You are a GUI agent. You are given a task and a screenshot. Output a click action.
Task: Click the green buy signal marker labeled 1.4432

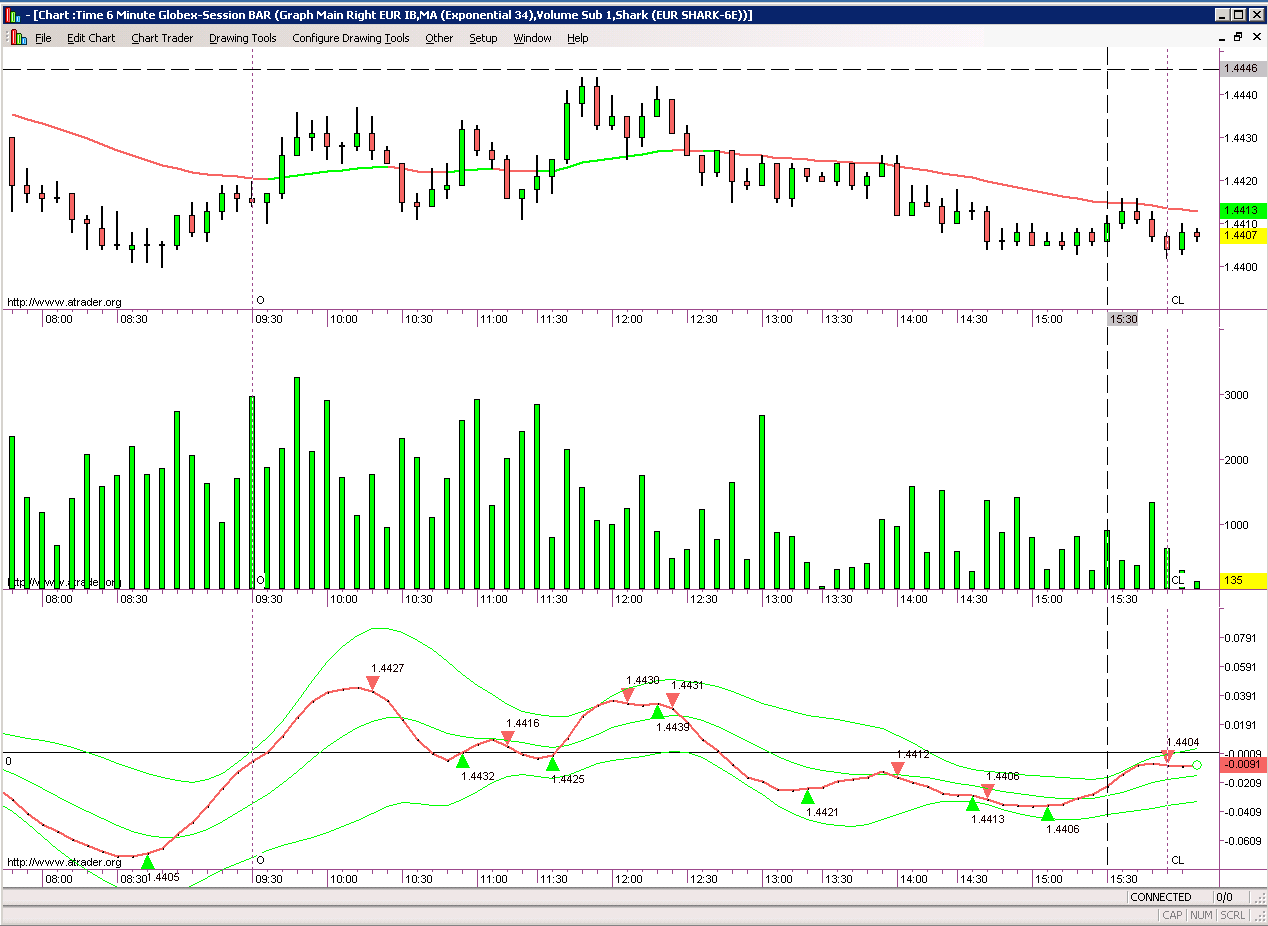point(462,761)
